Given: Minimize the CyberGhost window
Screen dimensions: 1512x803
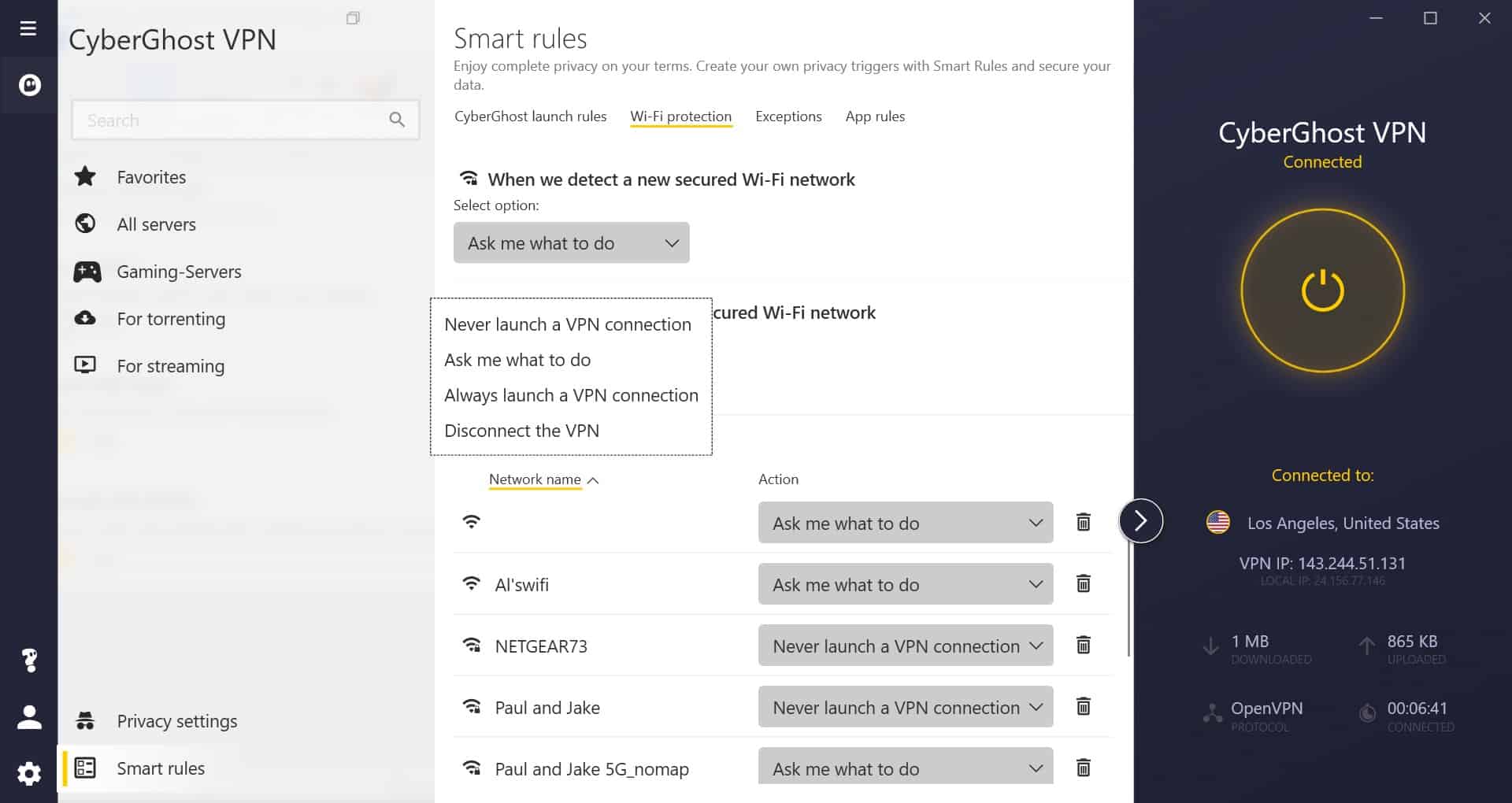Looking at the screenshot, I should click(x=1377, y=18).
